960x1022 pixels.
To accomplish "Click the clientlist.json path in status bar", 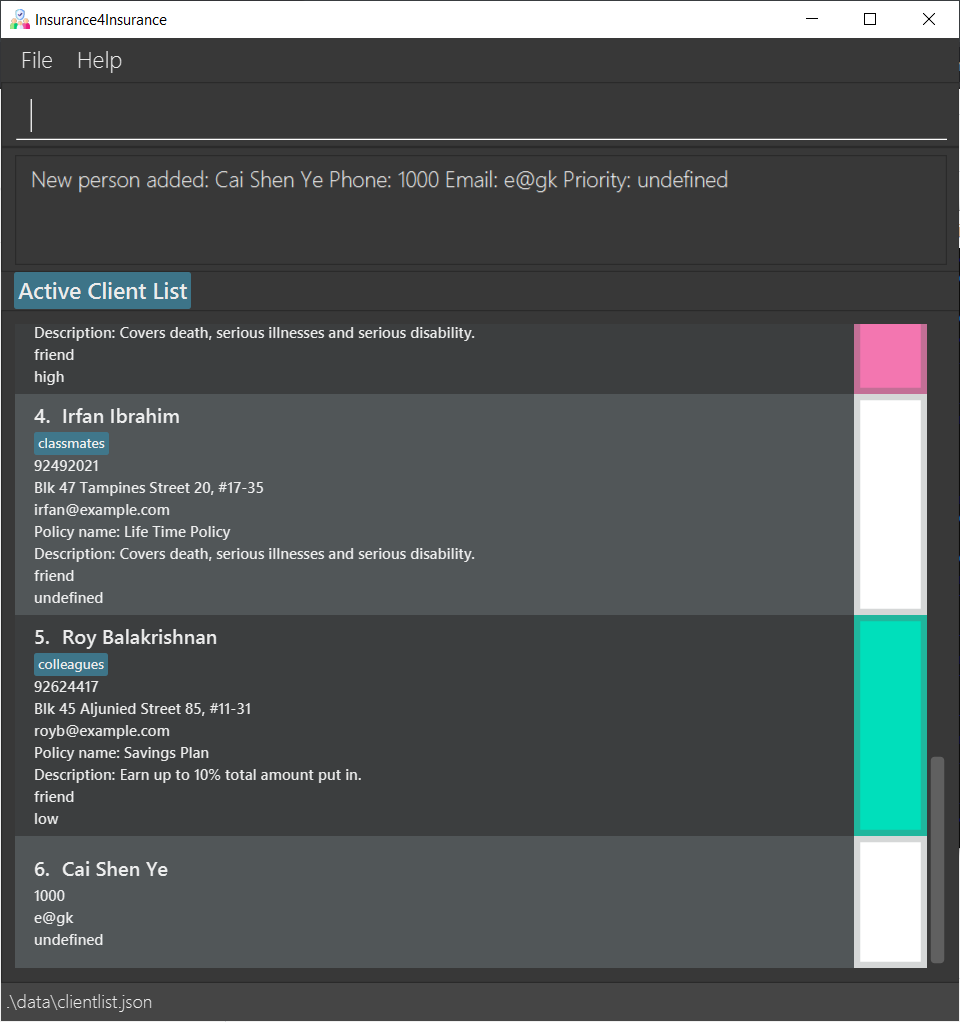I will (x=80, y=1002).
